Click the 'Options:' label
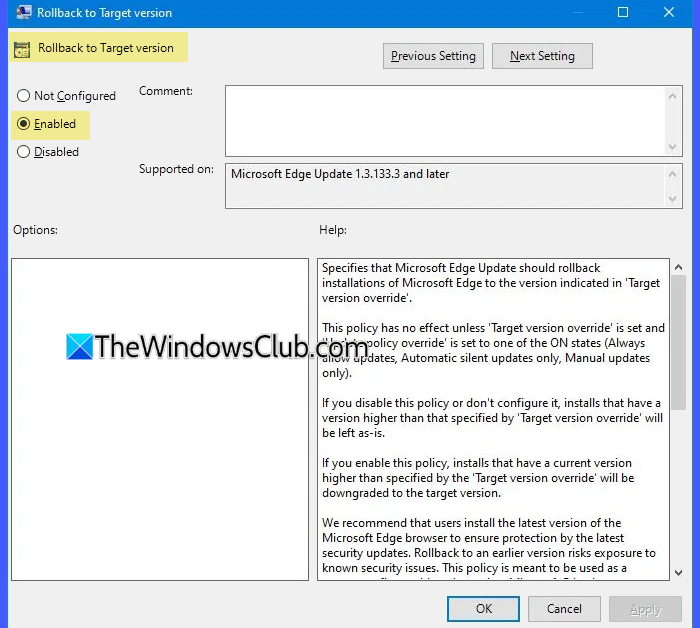 tap(35, 230)
